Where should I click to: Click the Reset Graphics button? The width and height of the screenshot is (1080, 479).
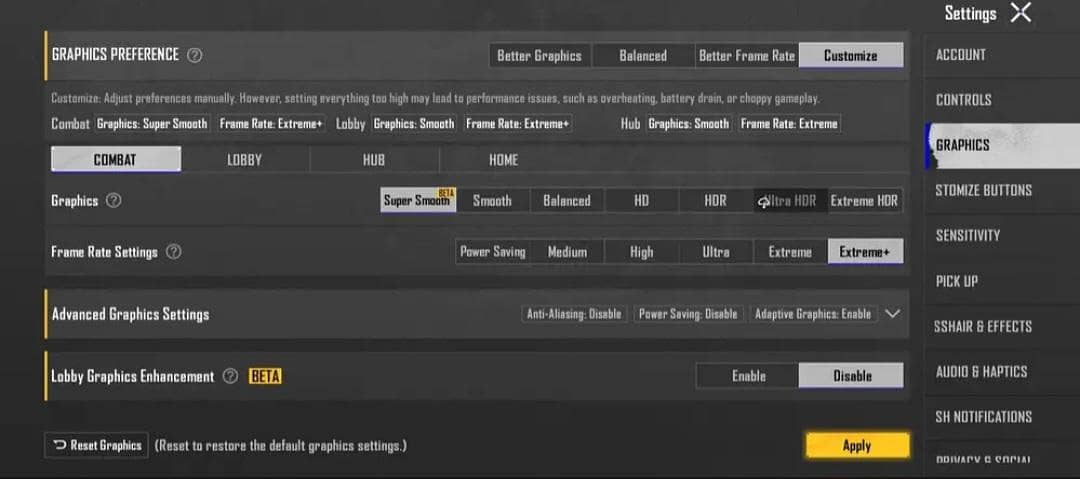click(x=97, y=446)
